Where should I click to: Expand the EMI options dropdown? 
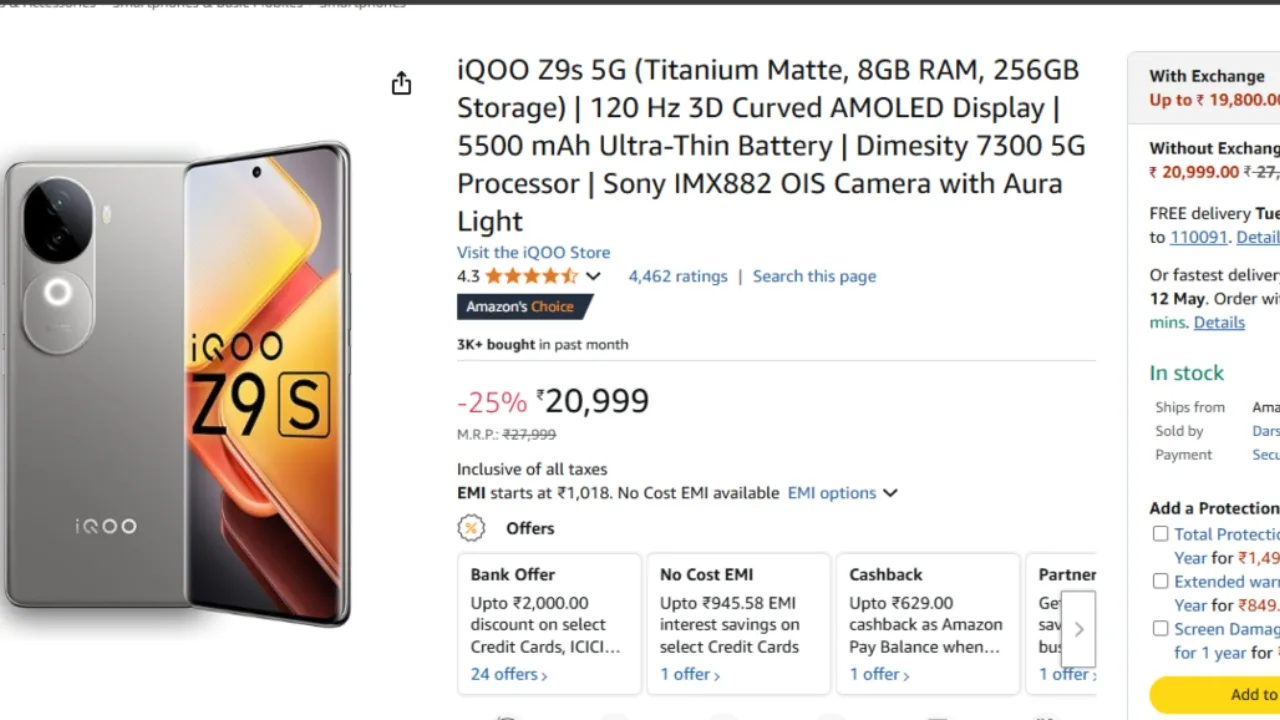(842, 493)
